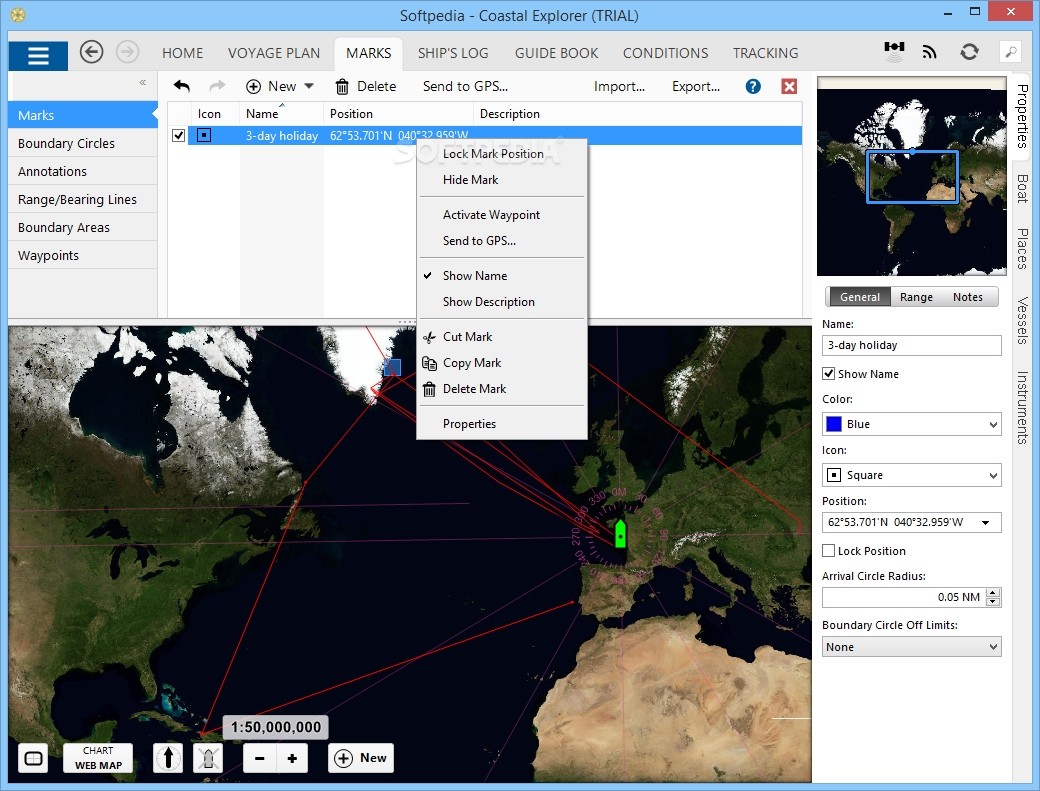
Task: Click the forward navigation arrow
Action: pyautogui.click(x=127, y=52)
